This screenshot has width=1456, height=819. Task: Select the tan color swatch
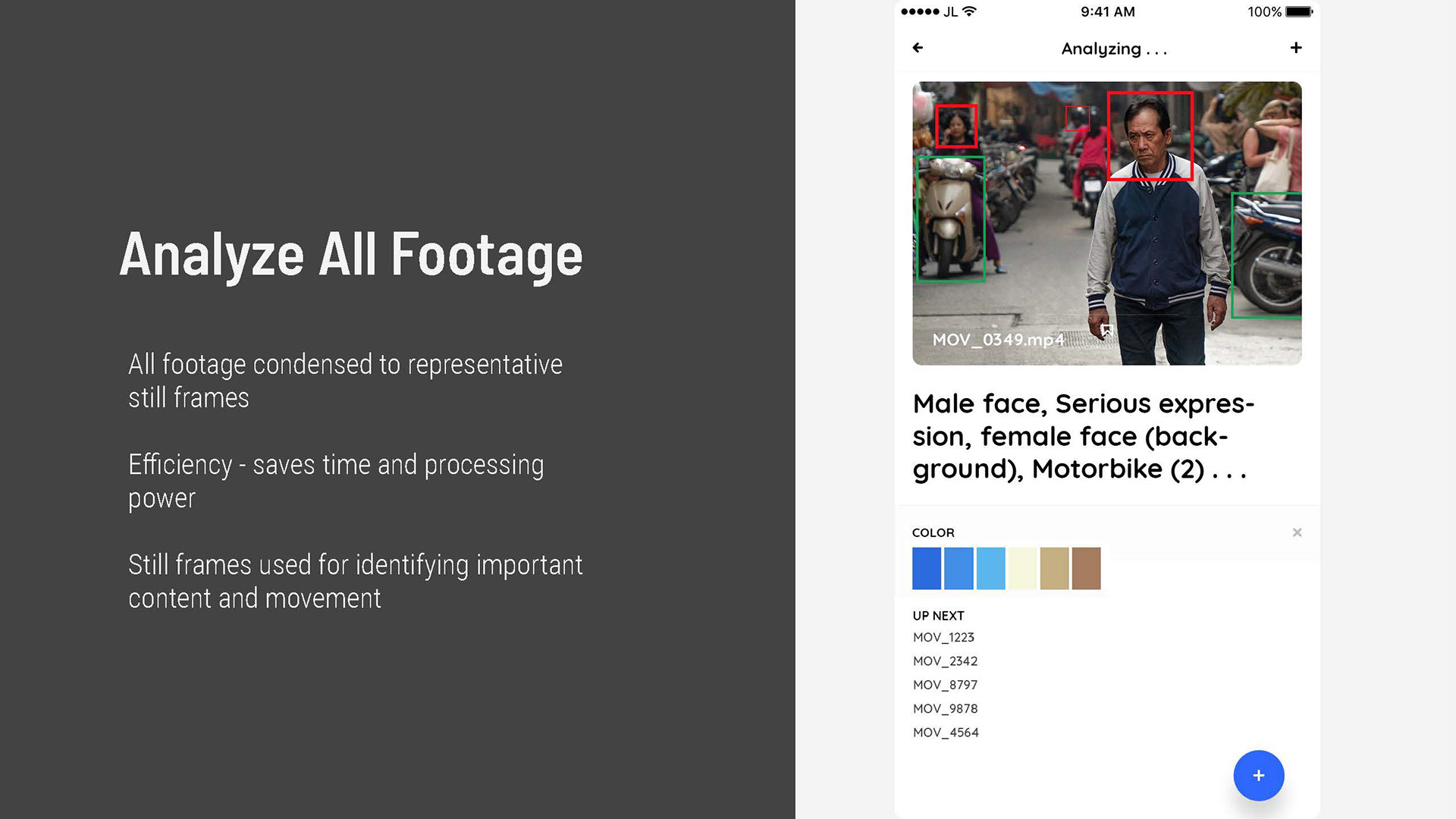click(x=1054, y=568)
